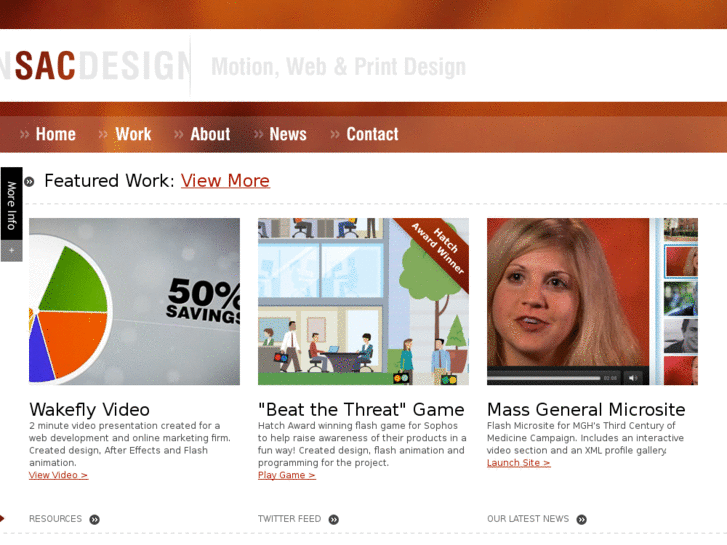Follow the View More featured work link

tap(225, 181)
